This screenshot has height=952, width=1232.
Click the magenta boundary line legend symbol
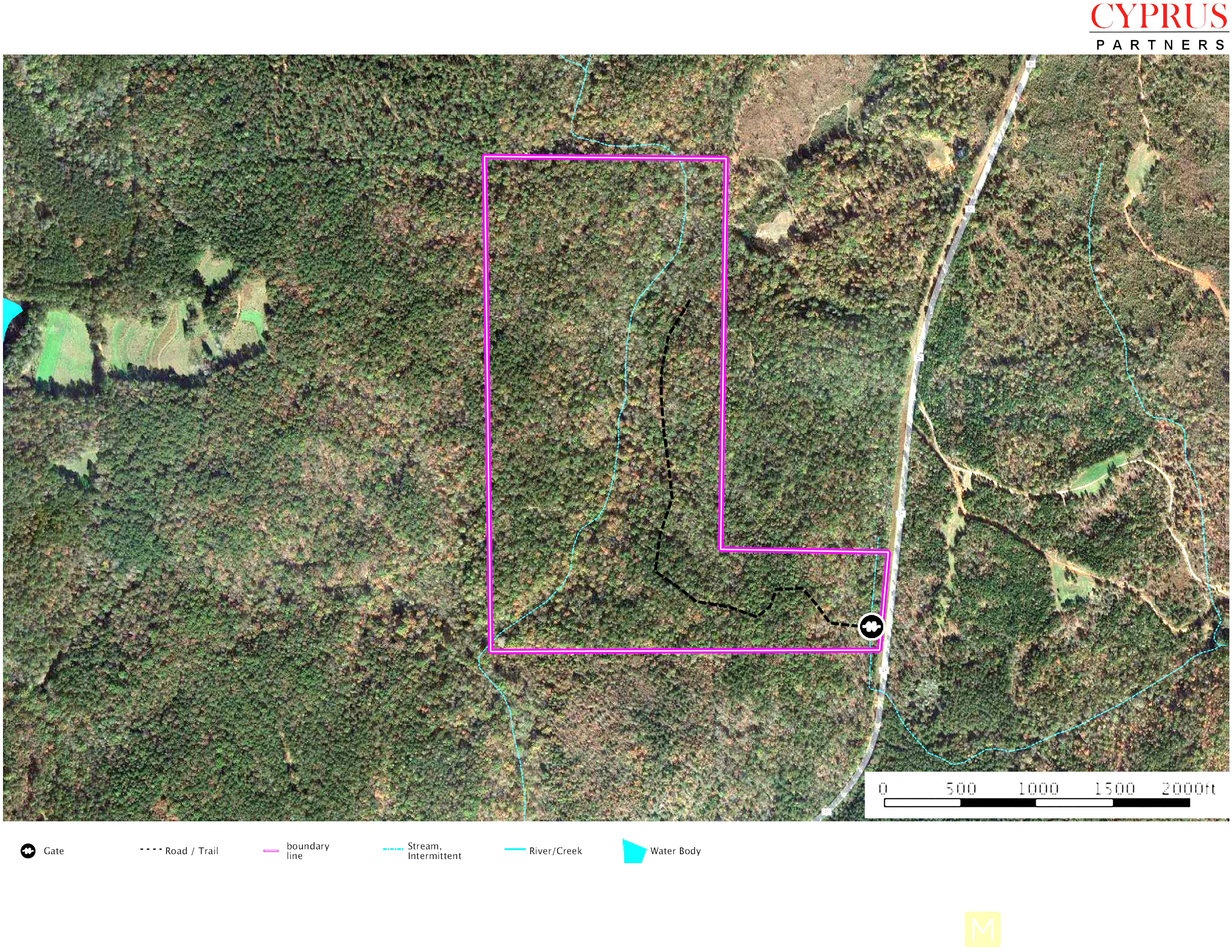coord(271,850)
